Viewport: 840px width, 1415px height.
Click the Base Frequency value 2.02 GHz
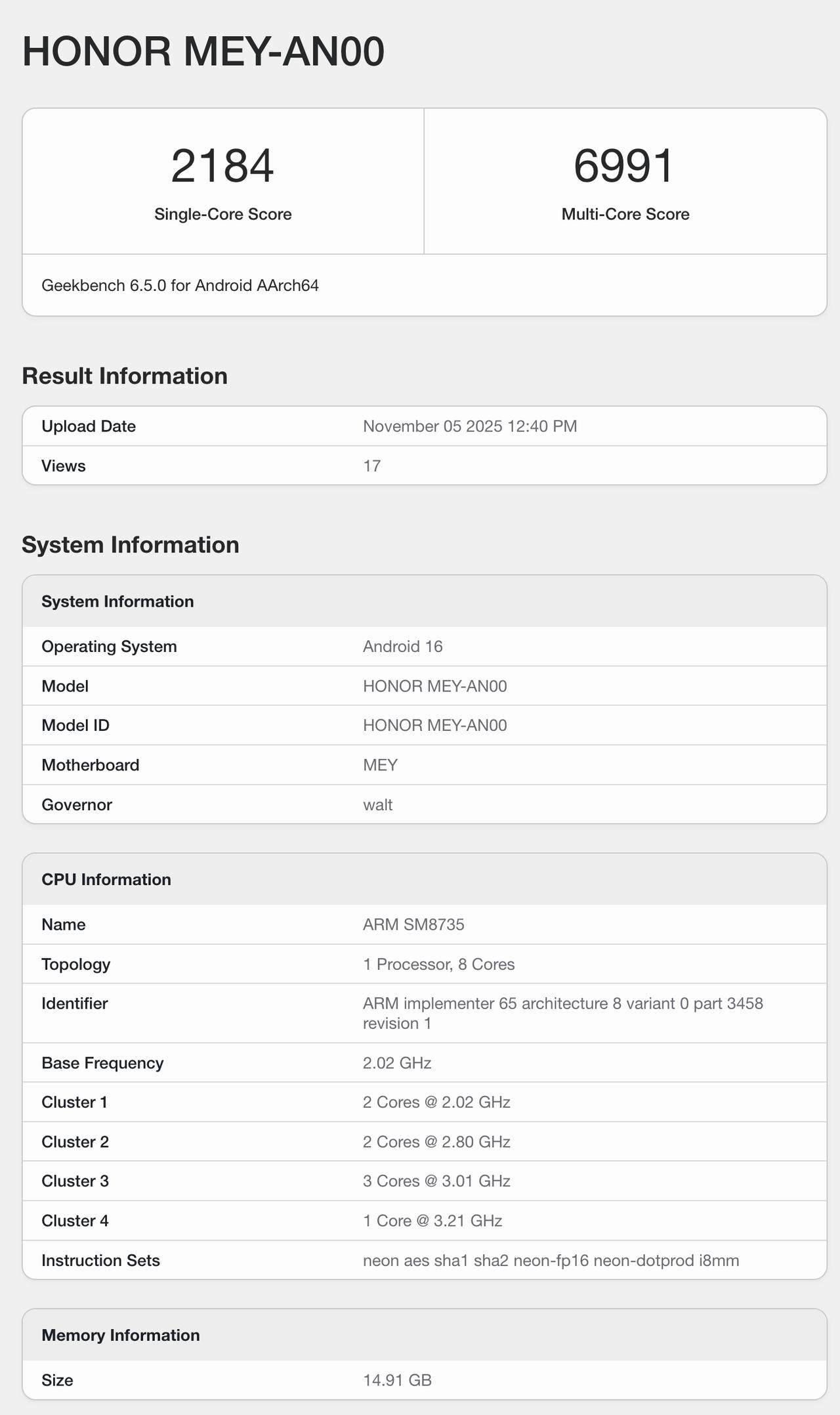point(397,1063)
